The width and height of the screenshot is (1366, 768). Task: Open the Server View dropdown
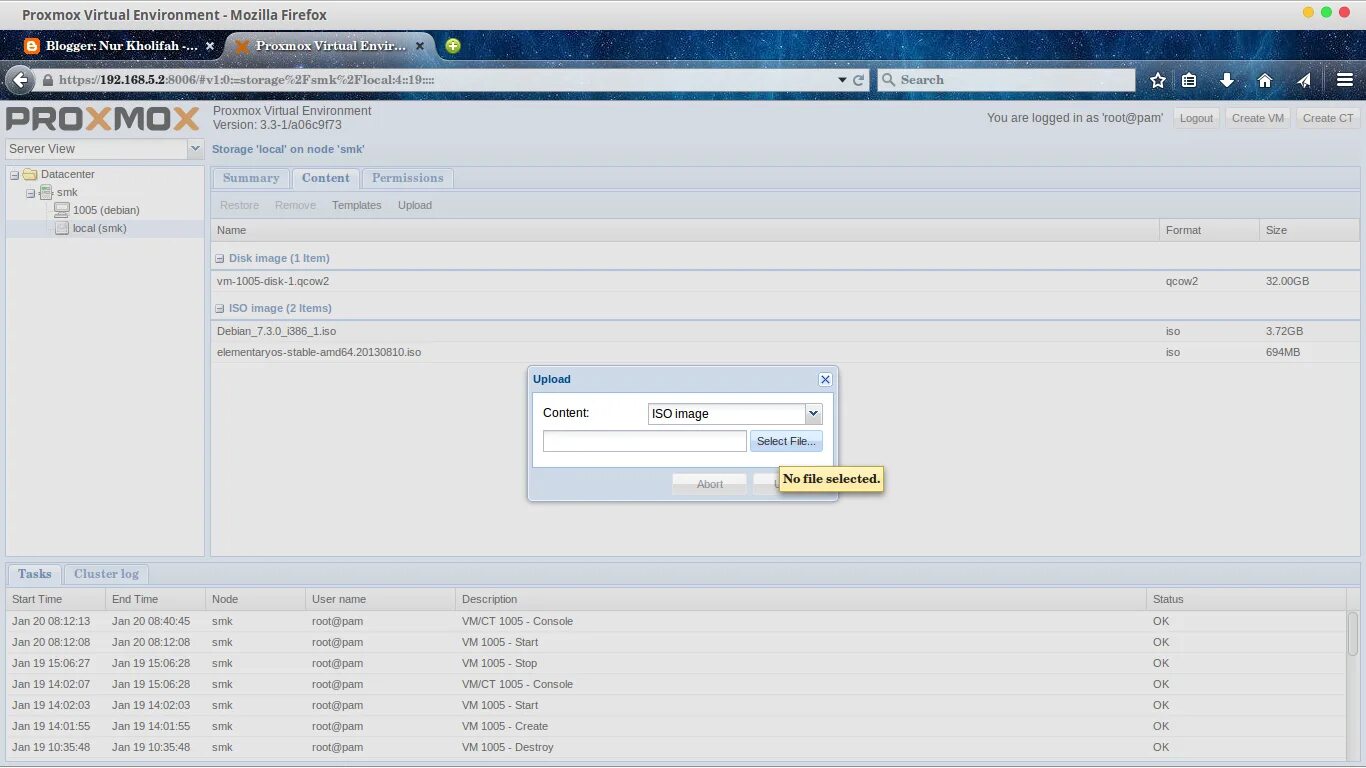click(x=195, y=149)
